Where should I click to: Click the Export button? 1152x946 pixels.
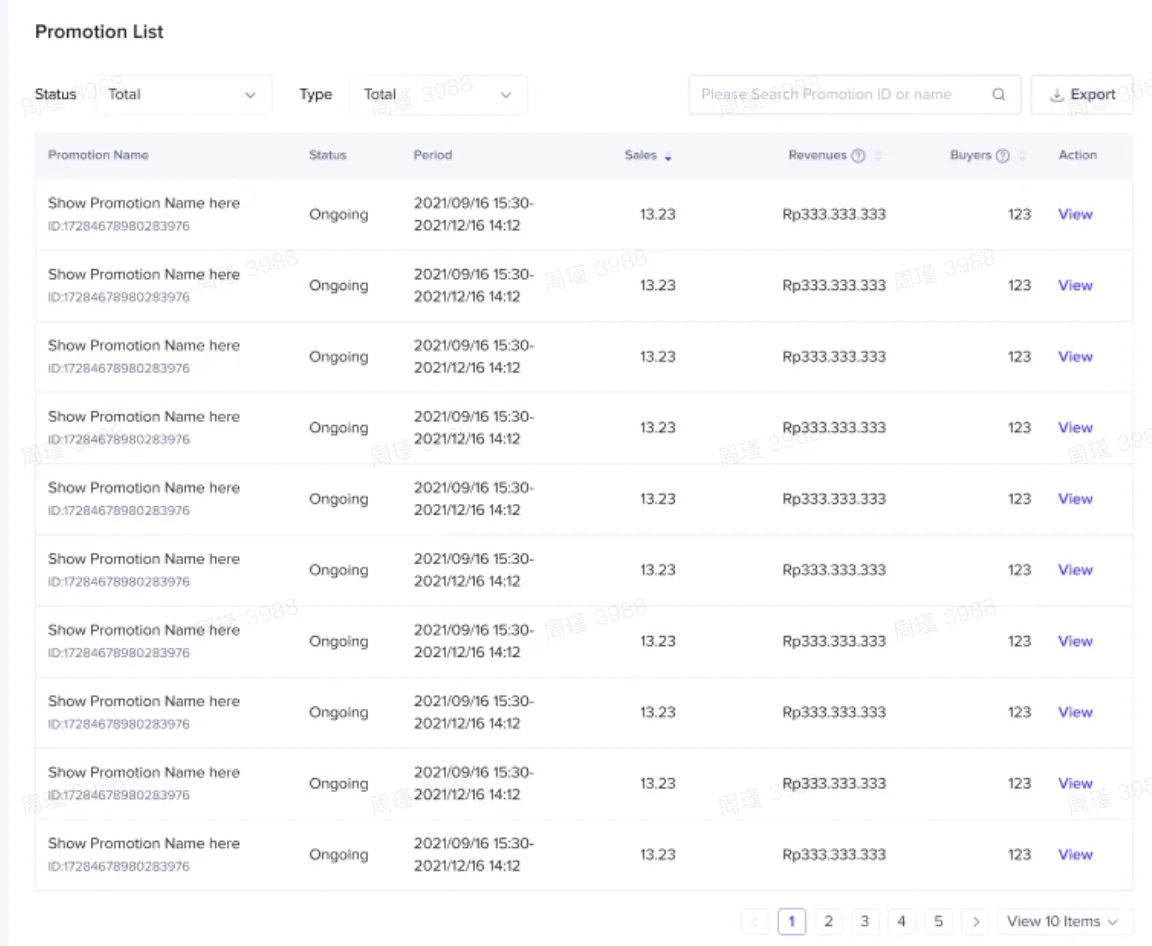(x=1082, y=95)
